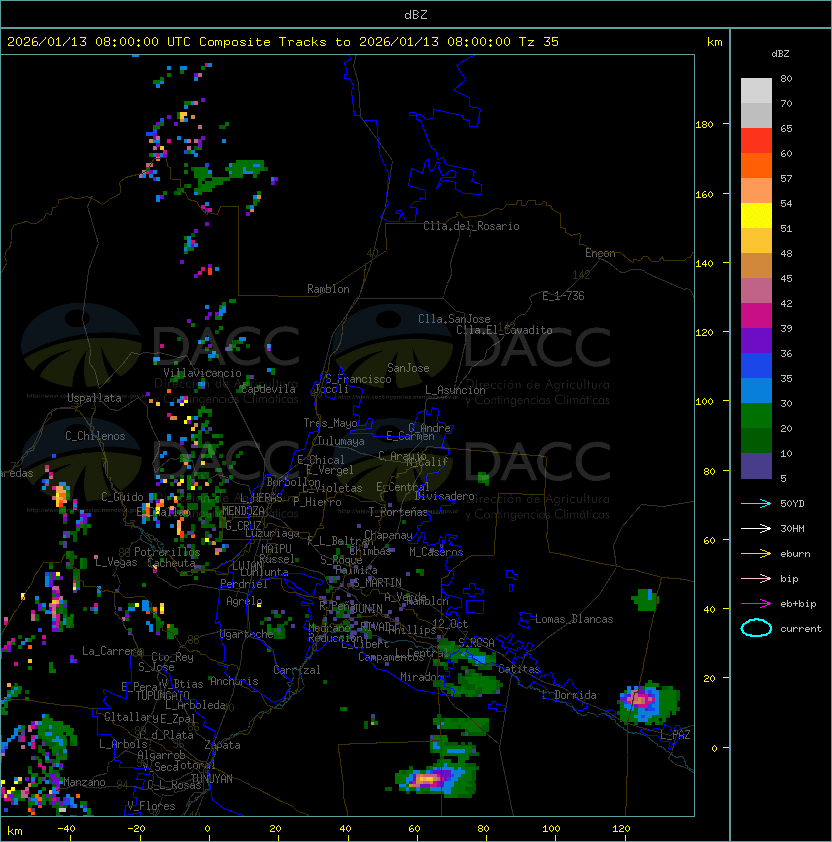This screenshot has width=832, height=842.
Task: Click the 'Uspallata' map label
Action: coord(95,398)
